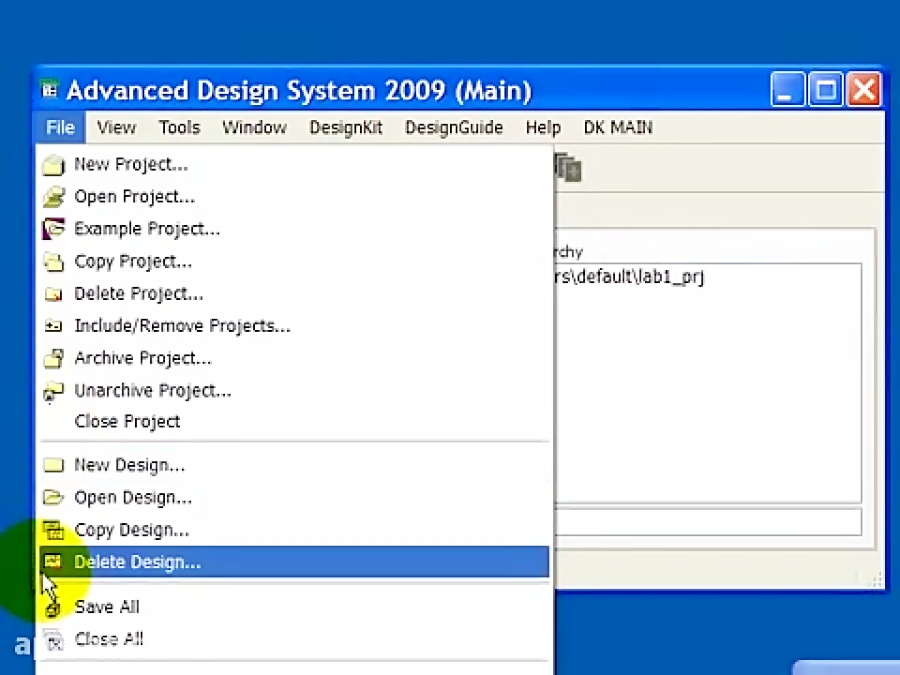Open the View menu
Screen dimensions: 900x675
click(x=116, y=127)
